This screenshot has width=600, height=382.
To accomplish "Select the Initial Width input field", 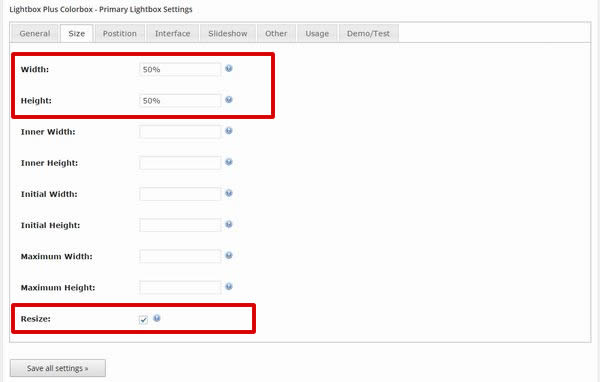I will [x=180, y=194].
